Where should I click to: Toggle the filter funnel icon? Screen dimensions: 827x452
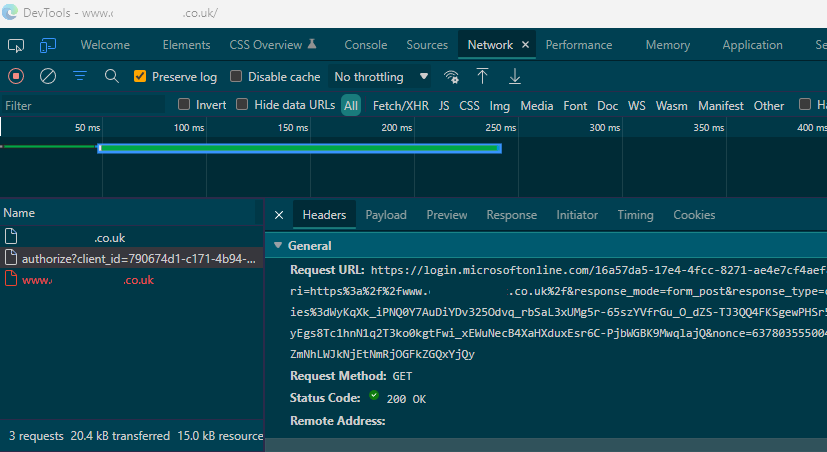coord(80,76)
